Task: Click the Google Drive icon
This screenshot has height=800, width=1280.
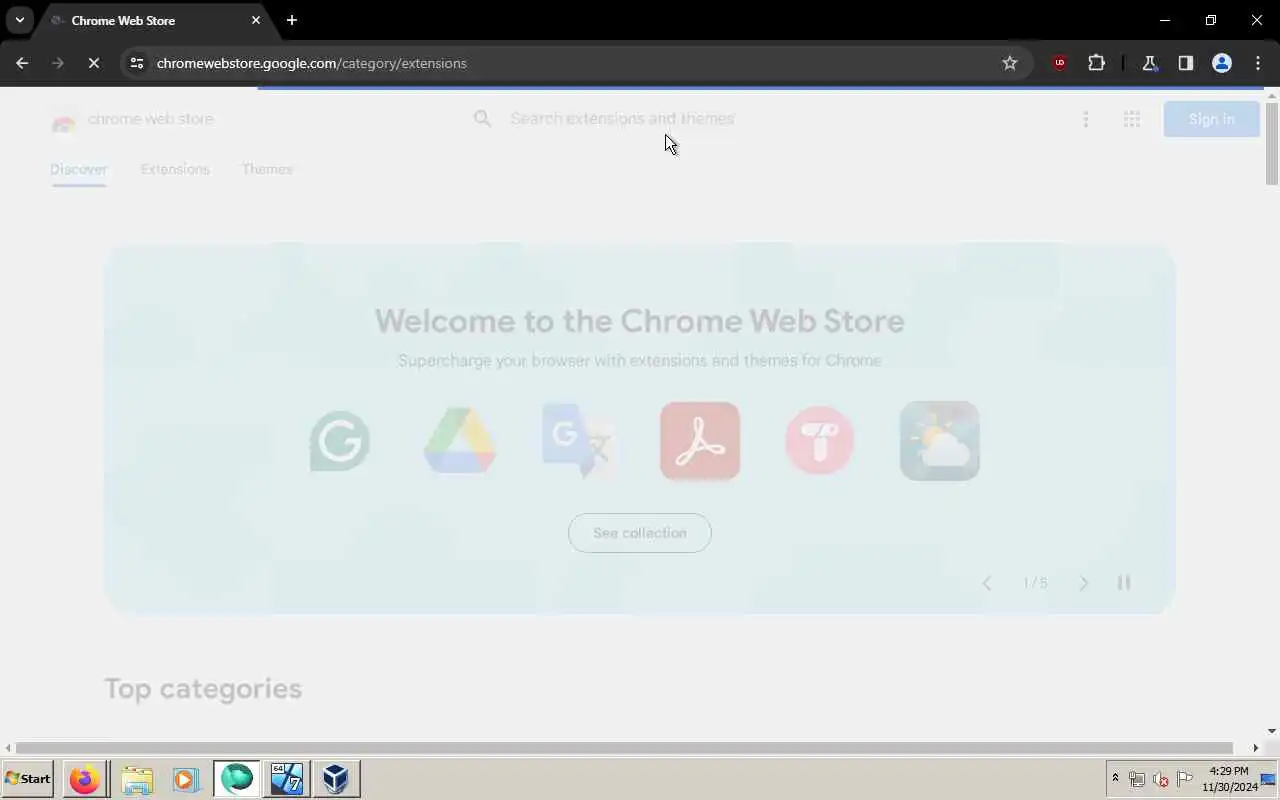Action: point(460,441)
